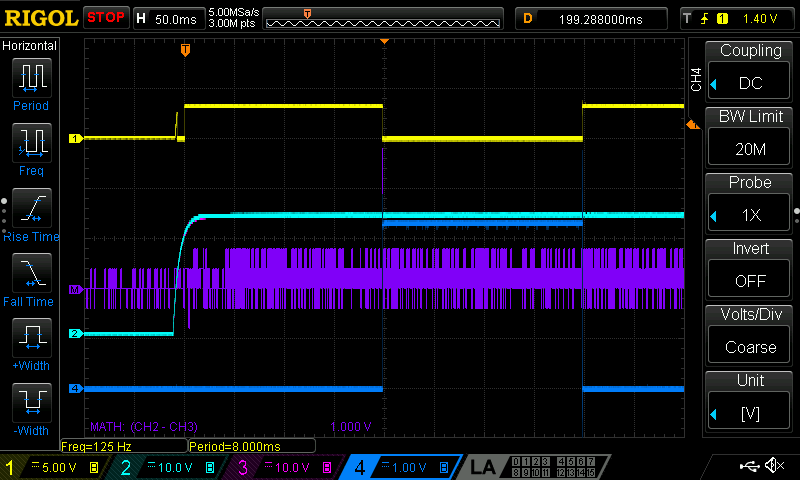Image resolution: width=800 pixels, height=480 pixels.
Task: Click the waveform memory overview bar
Action: pos(383,23)
